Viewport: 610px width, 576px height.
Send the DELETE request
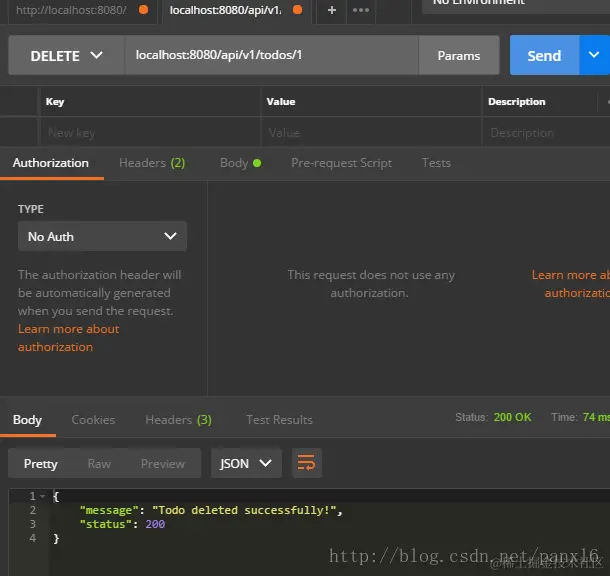pos(544,55)
